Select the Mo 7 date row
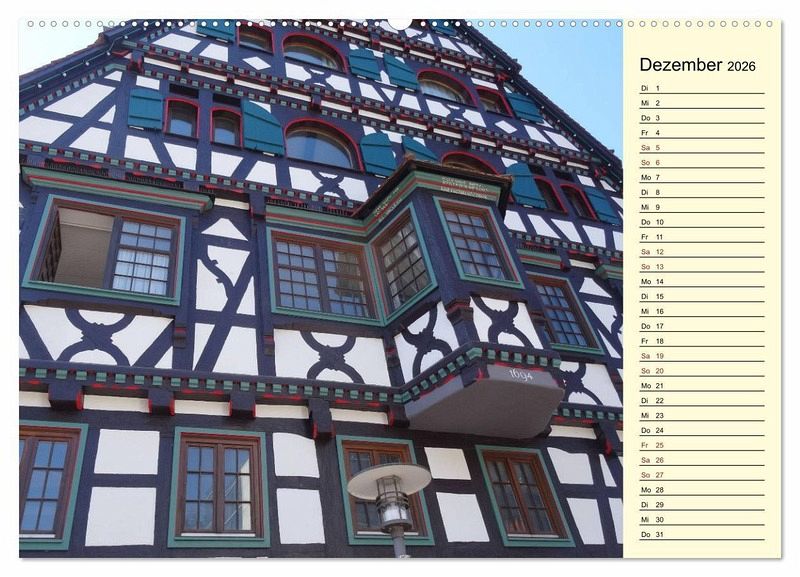 (x=702, y=178)
